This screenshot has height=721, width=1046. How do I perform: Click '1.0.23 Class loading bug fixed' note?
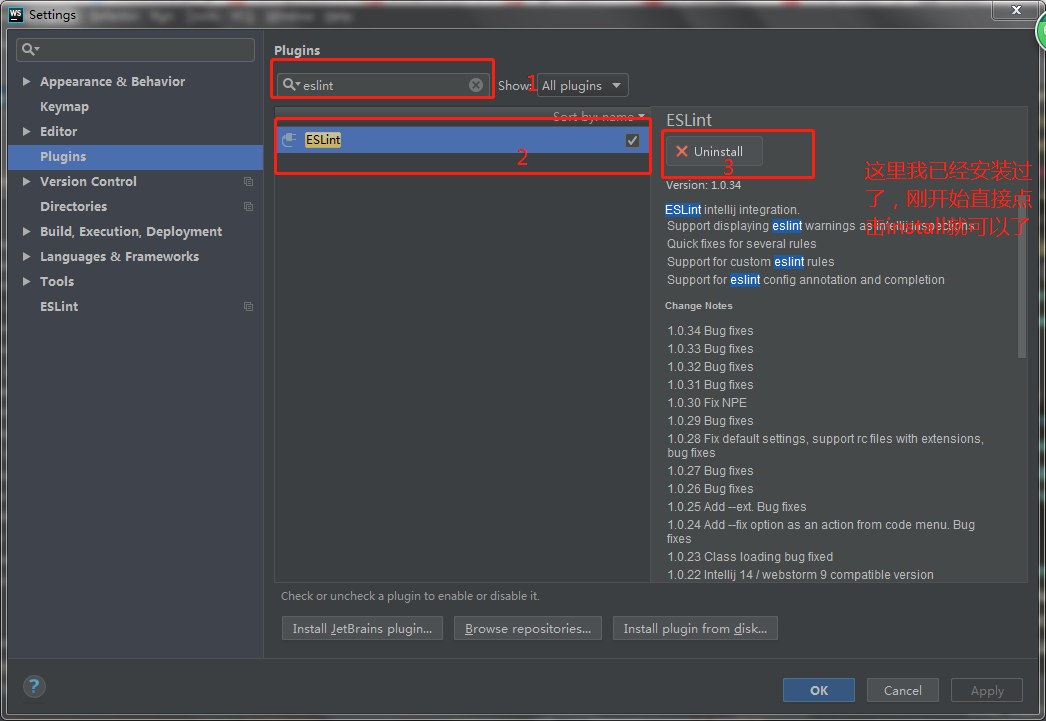750,557
